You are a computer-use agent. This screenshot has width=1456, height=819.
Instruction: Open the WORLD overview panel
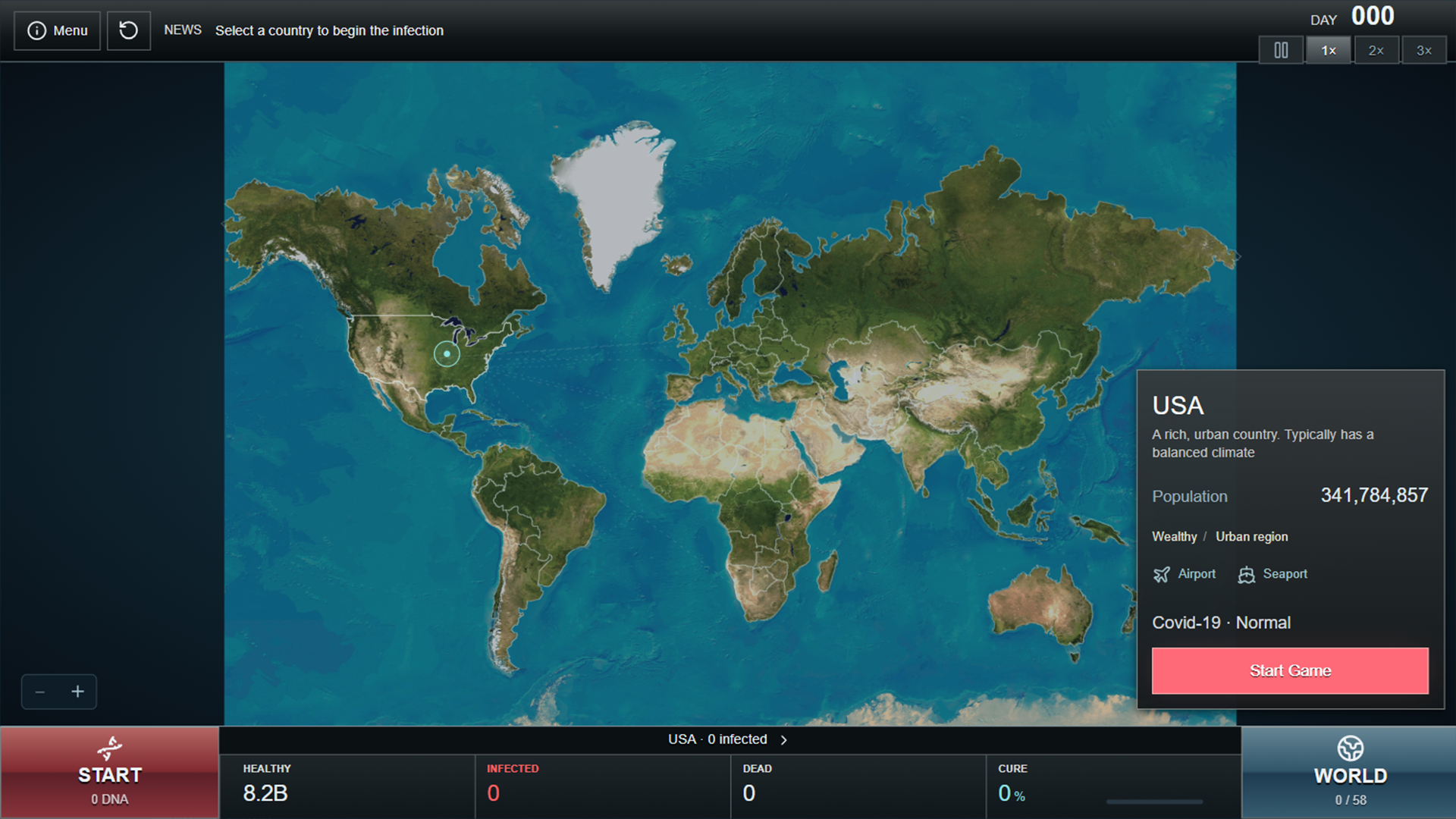1350,773
